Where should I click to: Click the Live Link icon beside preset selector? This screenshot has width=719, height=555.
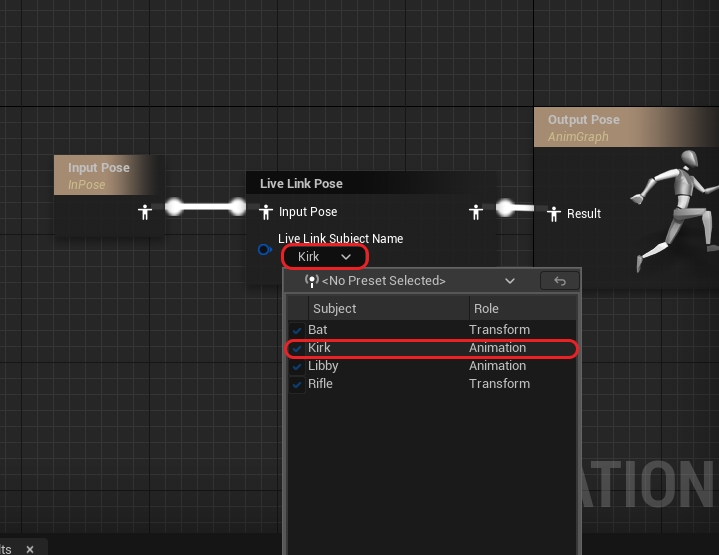311,281
